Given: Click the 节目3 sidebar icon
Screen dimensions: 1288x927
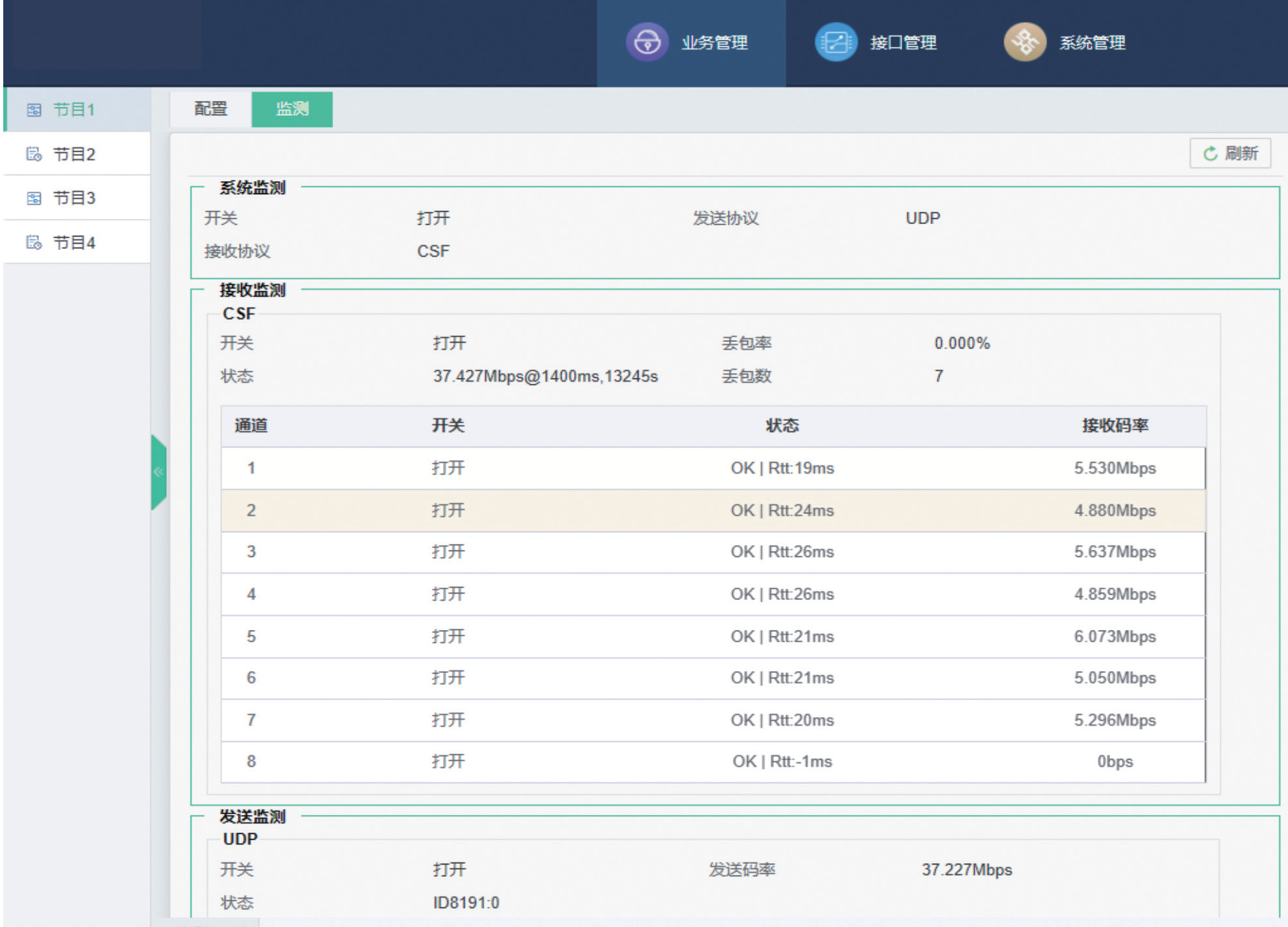Looking at the screenshot, I should [x=34, y=198].
